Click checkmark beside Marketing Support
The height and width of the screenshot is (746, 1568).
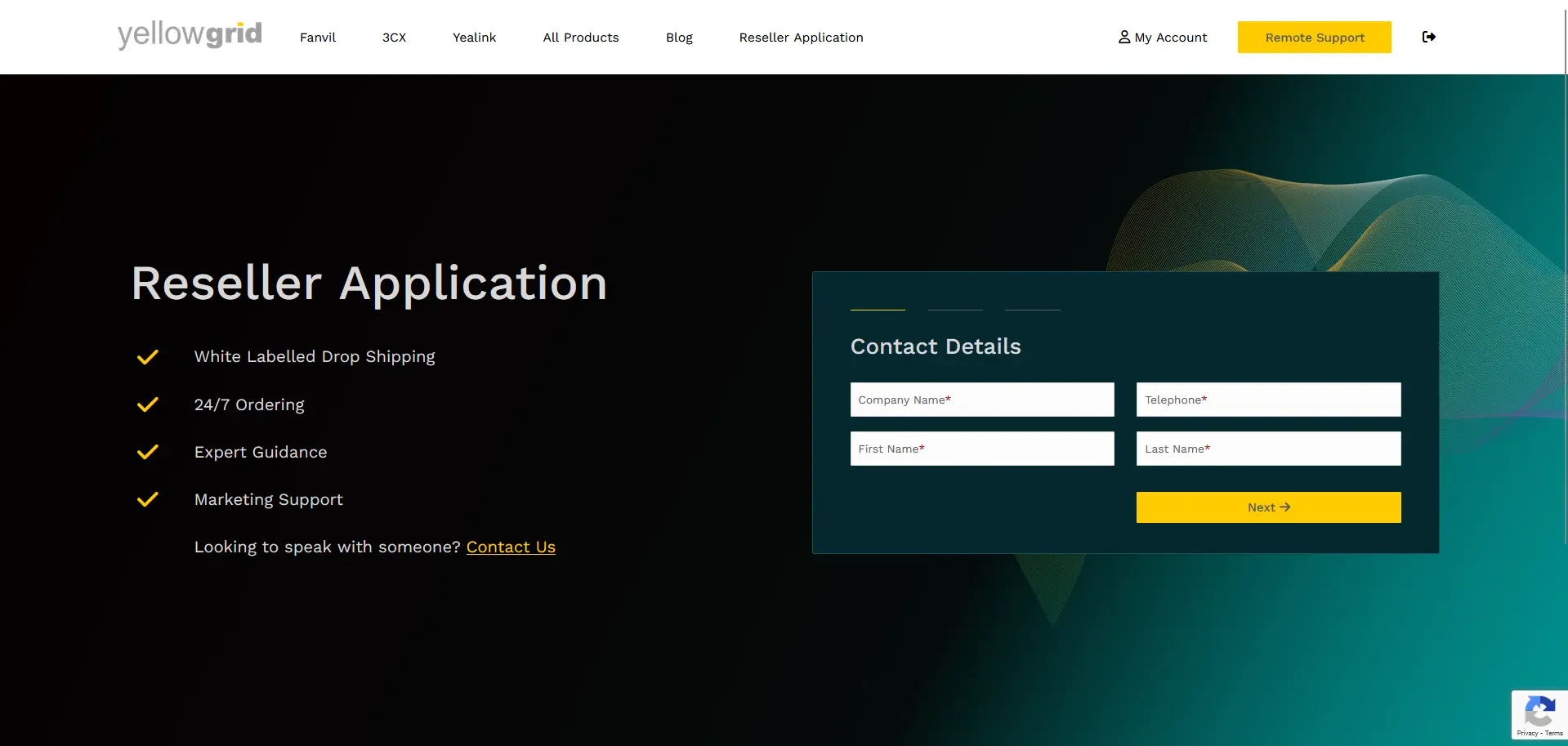point(147,499)
